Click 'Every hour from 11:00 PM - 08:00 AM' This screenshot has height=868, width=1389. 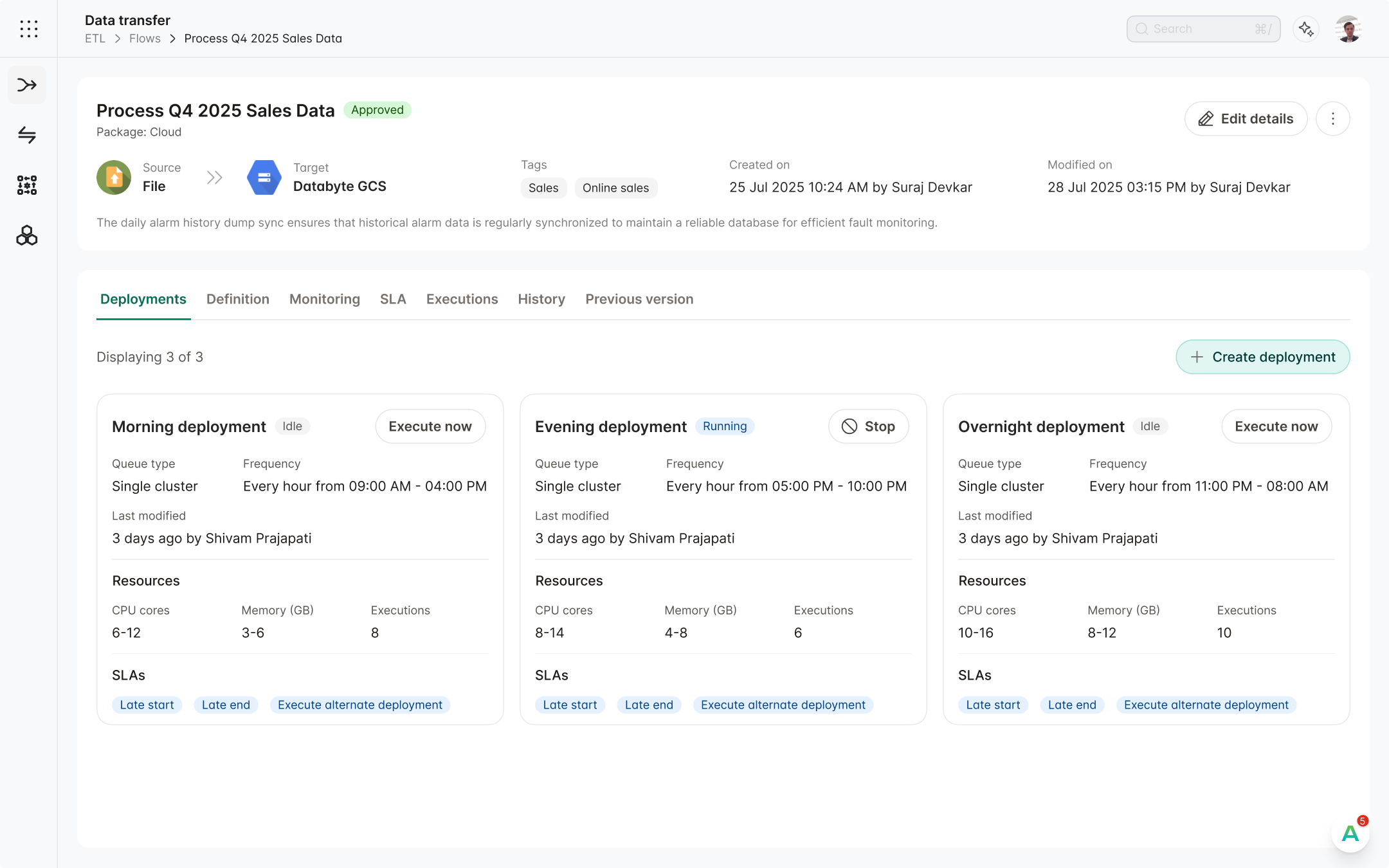coord(1209,486)
